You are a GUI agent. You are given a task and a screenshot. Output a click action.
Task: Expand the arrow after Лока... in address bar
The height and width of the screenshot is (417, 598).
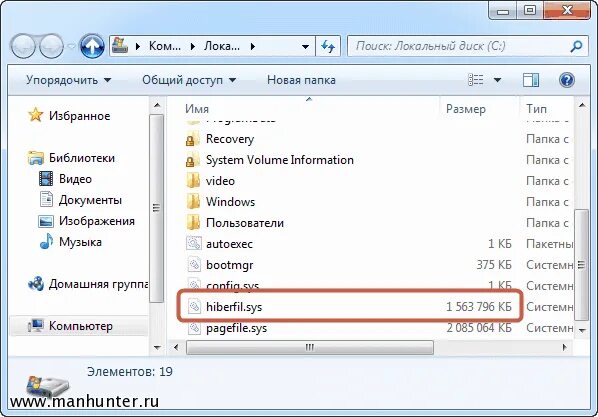click(252, 47)
